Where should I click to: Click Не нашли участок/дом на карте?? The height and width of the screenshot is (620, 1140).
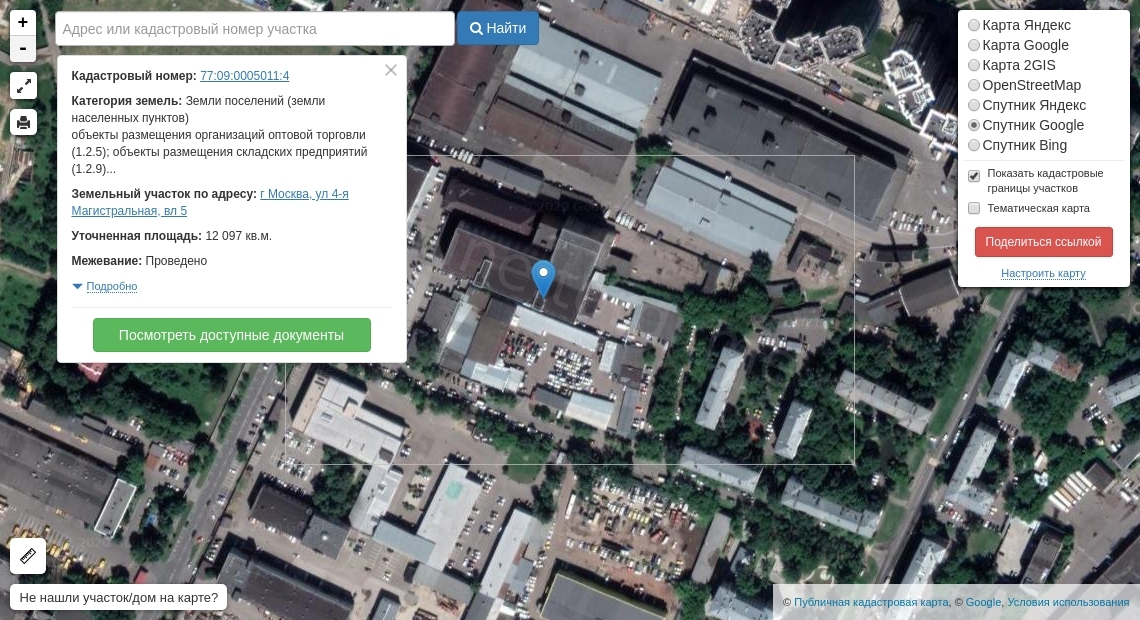(x=119, y=598)
